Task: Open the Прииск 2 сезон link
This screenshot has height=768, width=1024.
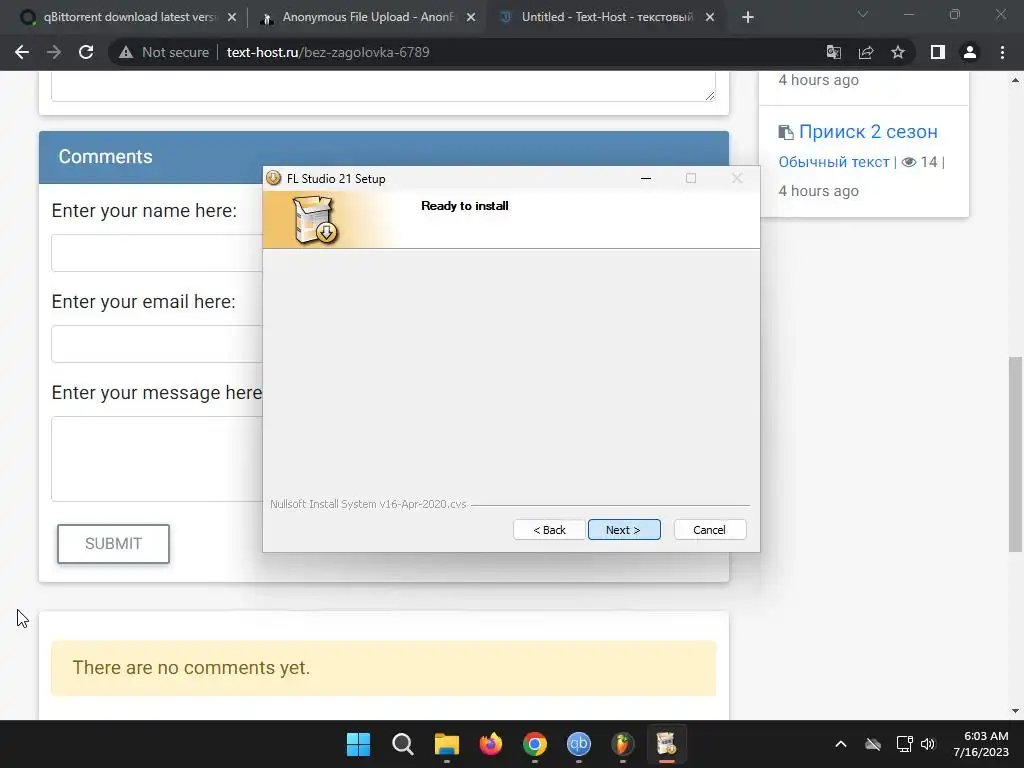Action: 868,132
